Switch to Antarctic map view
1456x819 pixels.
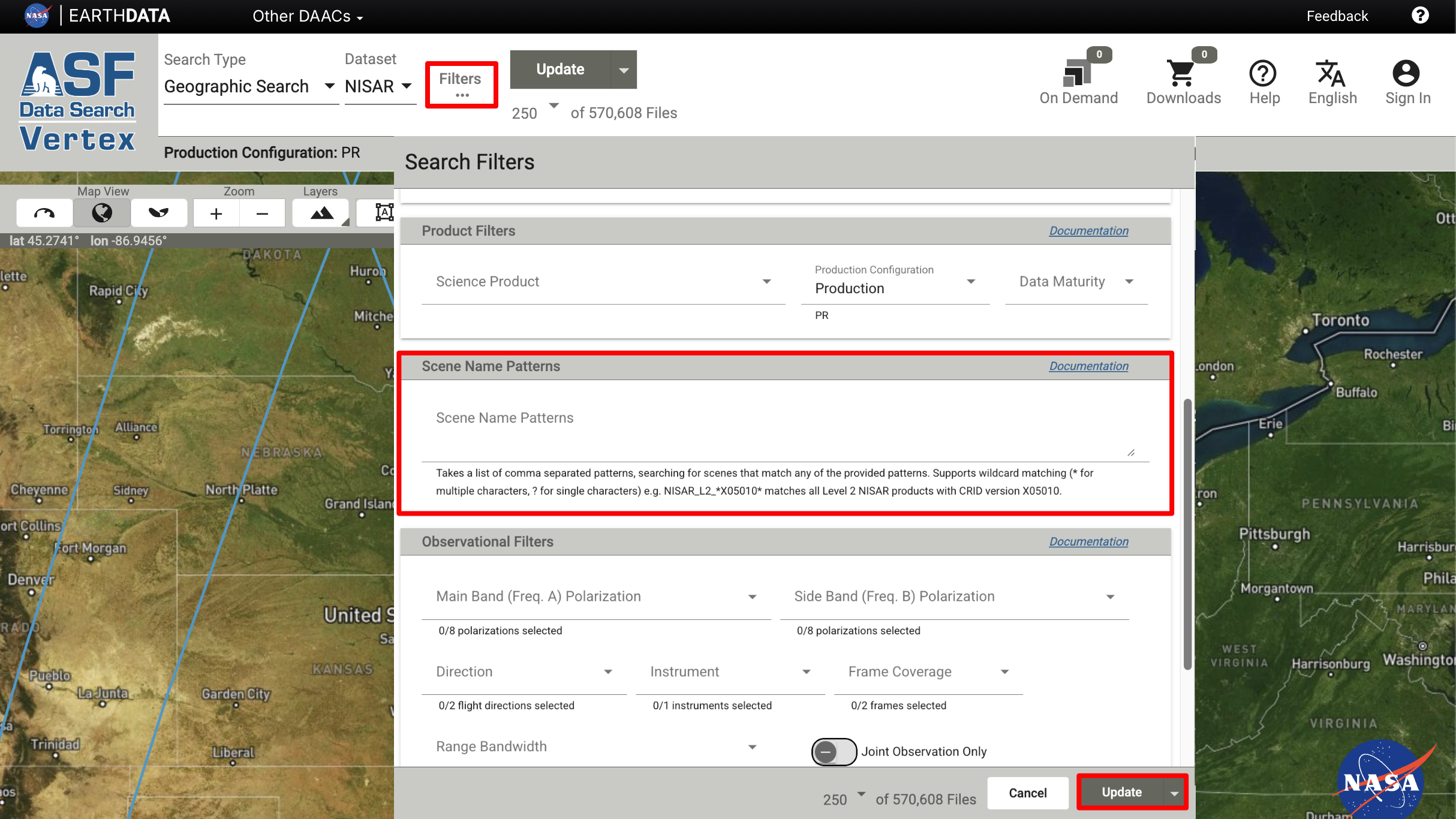[x=159, y=213]
